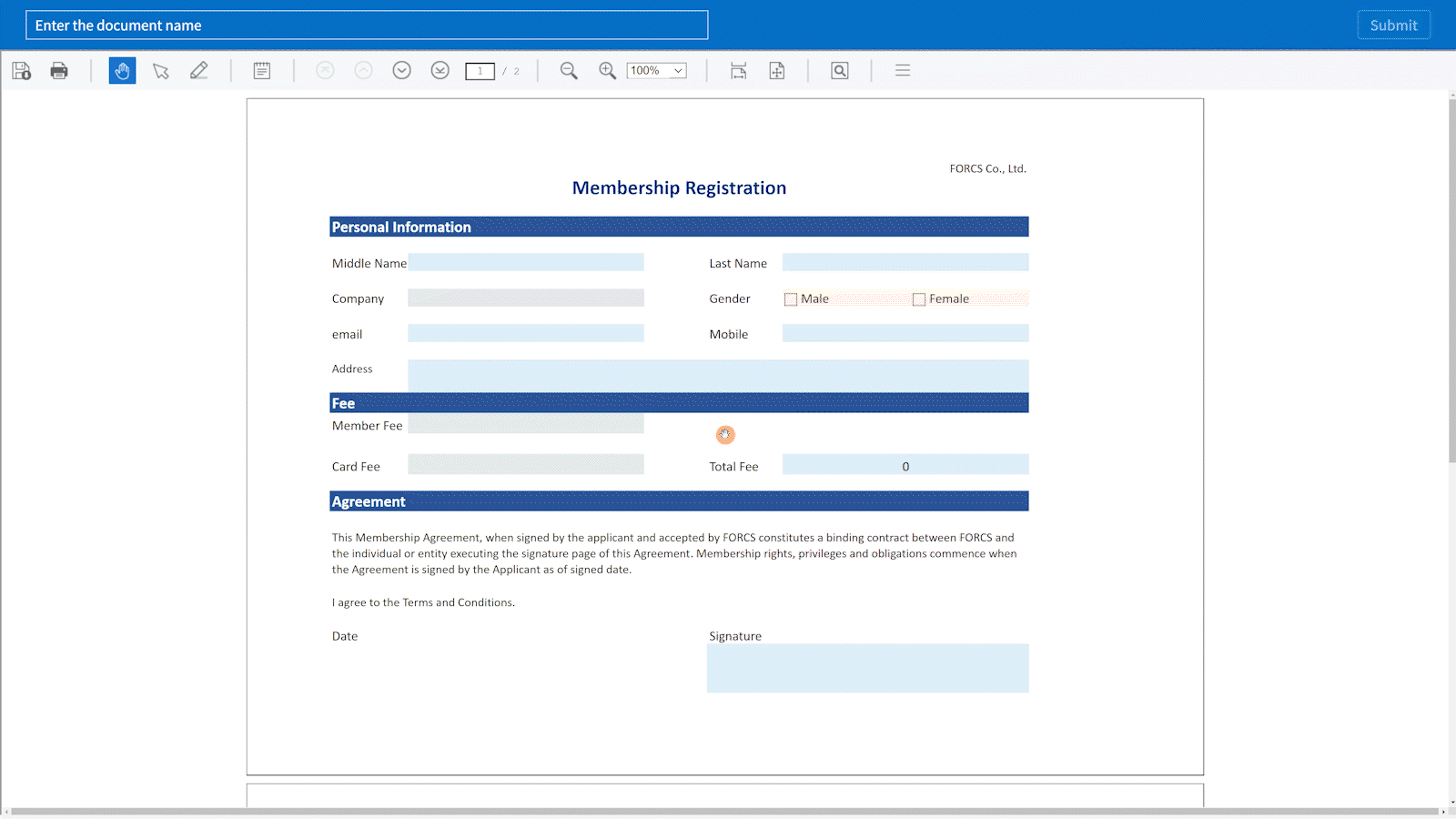Check the Female gender checkbox

coord(919,299)
